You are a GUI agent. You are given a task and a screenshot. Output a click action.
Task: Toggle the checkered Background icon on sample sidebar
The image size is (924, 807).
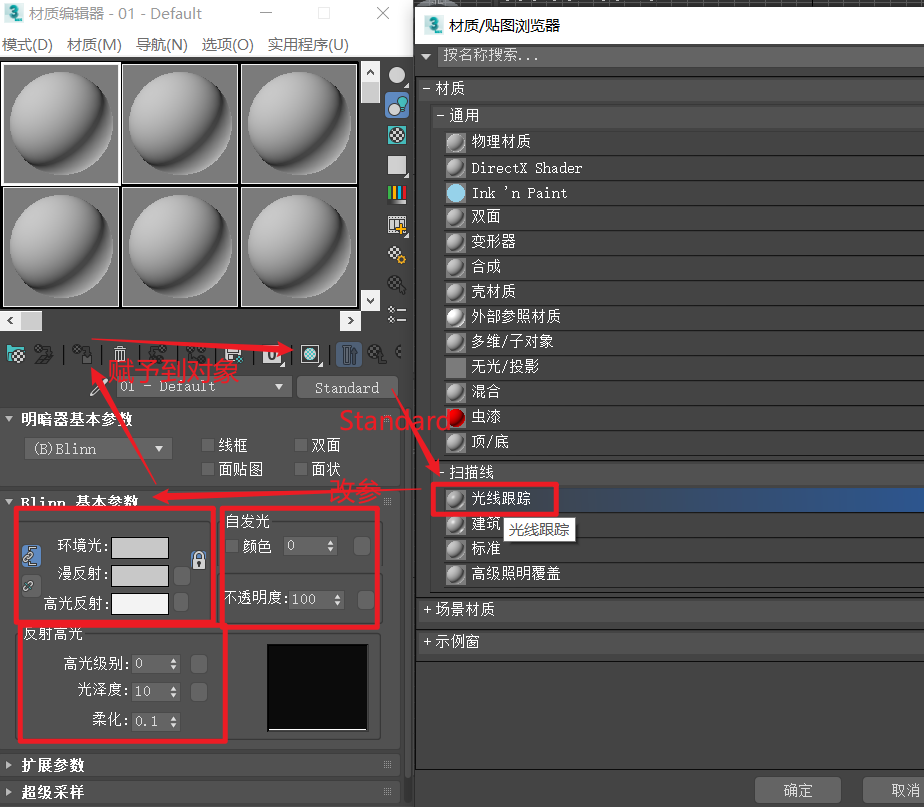[397, 133]
